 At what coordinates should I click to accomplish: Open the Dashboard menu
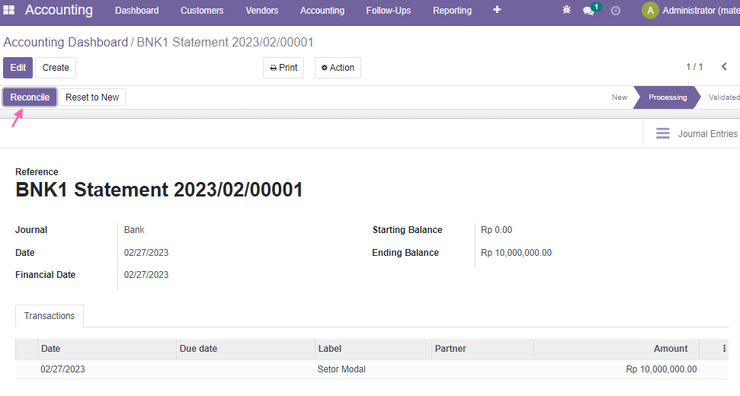click(x=137, y=10)
